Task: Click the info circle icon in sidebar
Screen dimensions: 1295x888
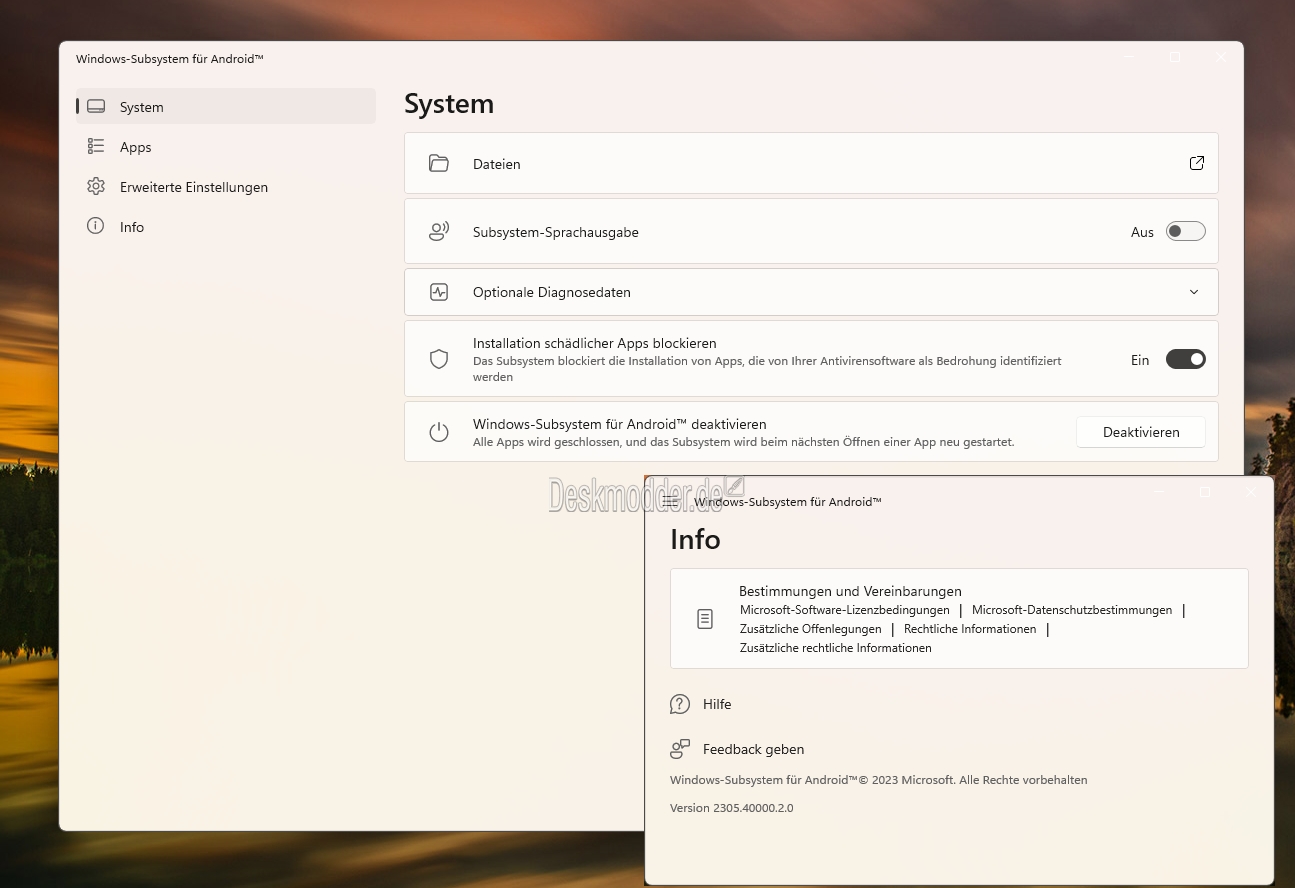Action: 96,226
